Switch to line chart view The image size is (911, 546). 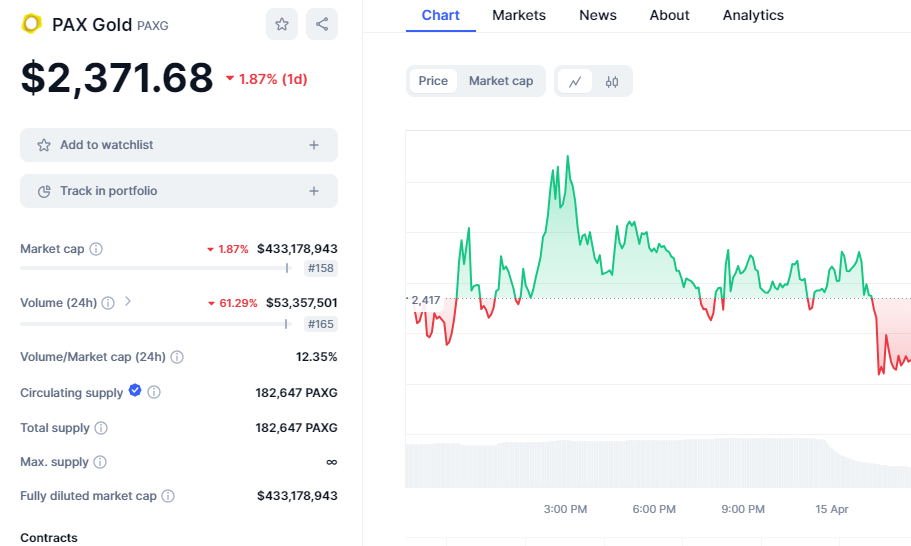(575, 81)
